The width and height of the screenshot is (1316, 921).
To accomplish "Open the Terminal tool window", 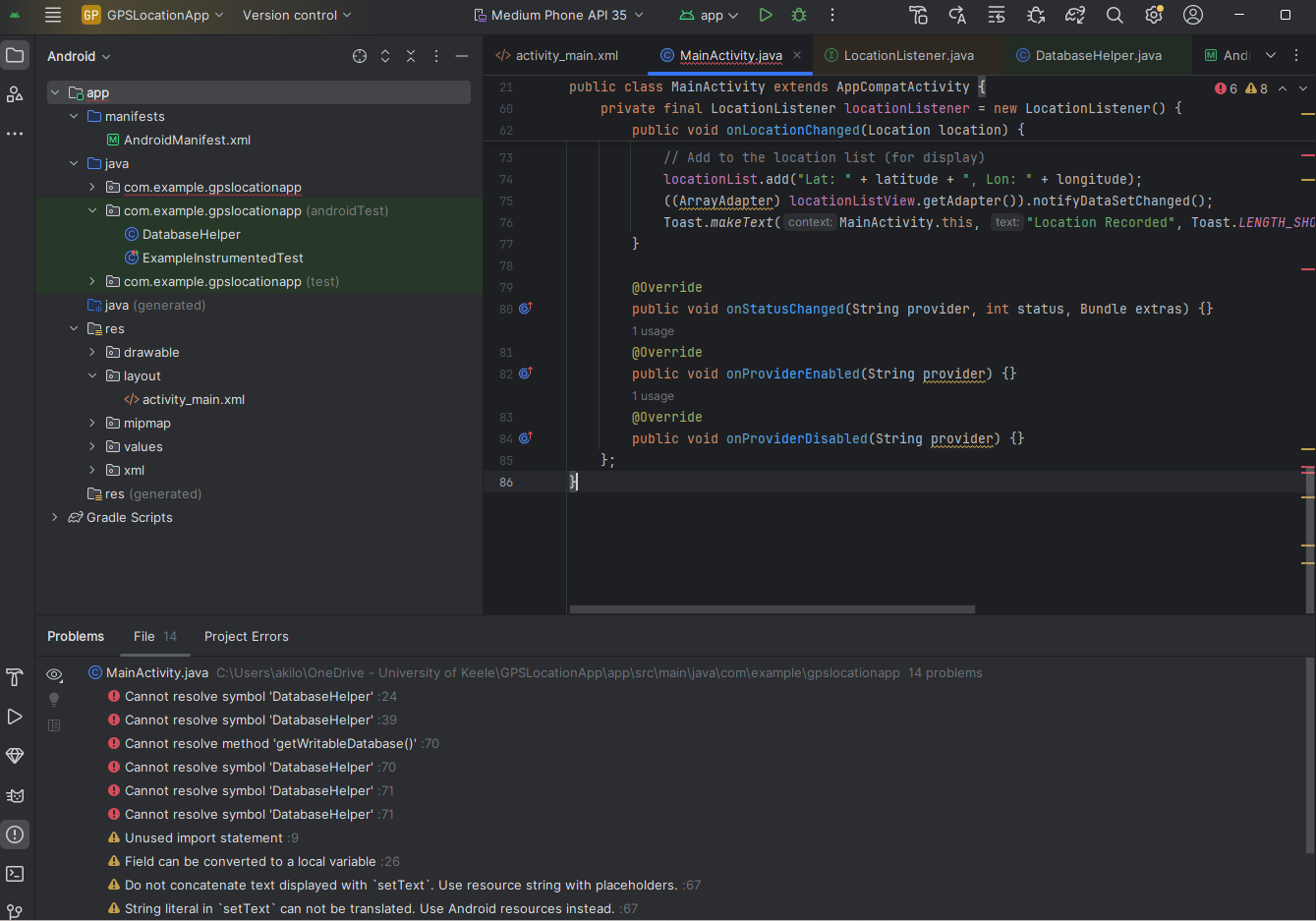I will [x=15, y=874].
